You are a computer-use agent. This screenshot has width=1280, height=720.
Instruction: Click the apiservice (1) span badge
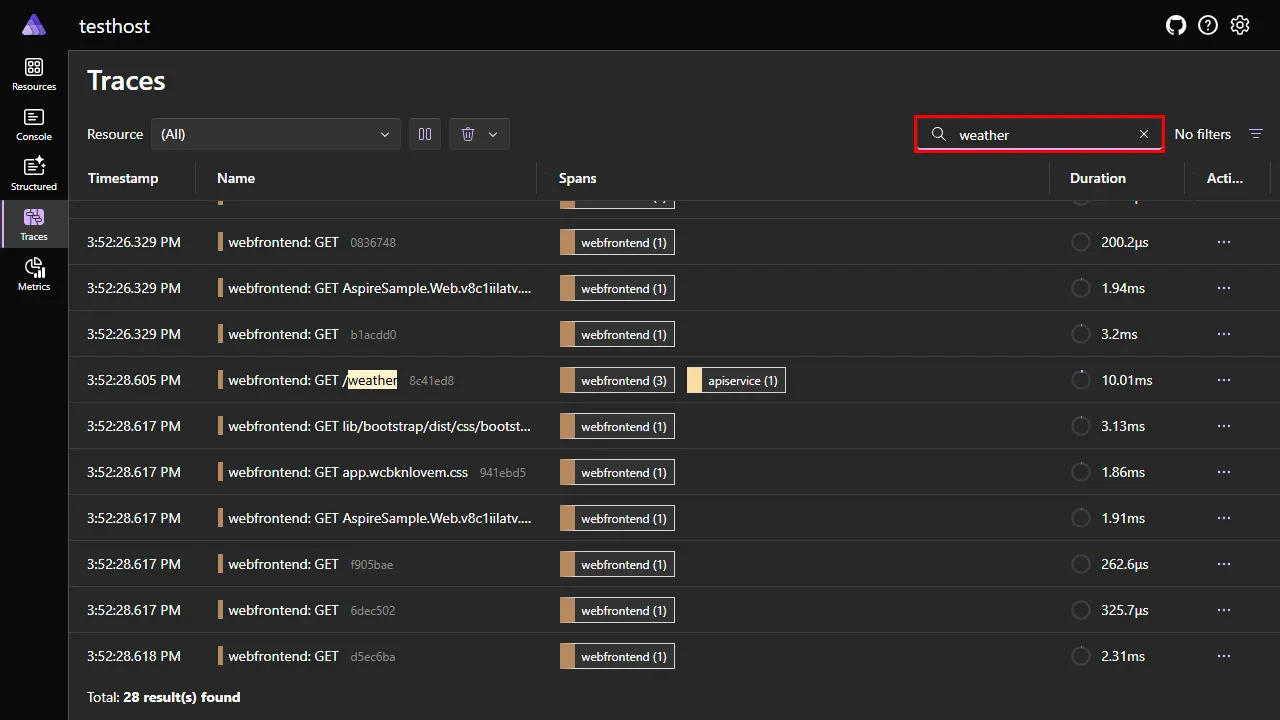pos(735,380)
